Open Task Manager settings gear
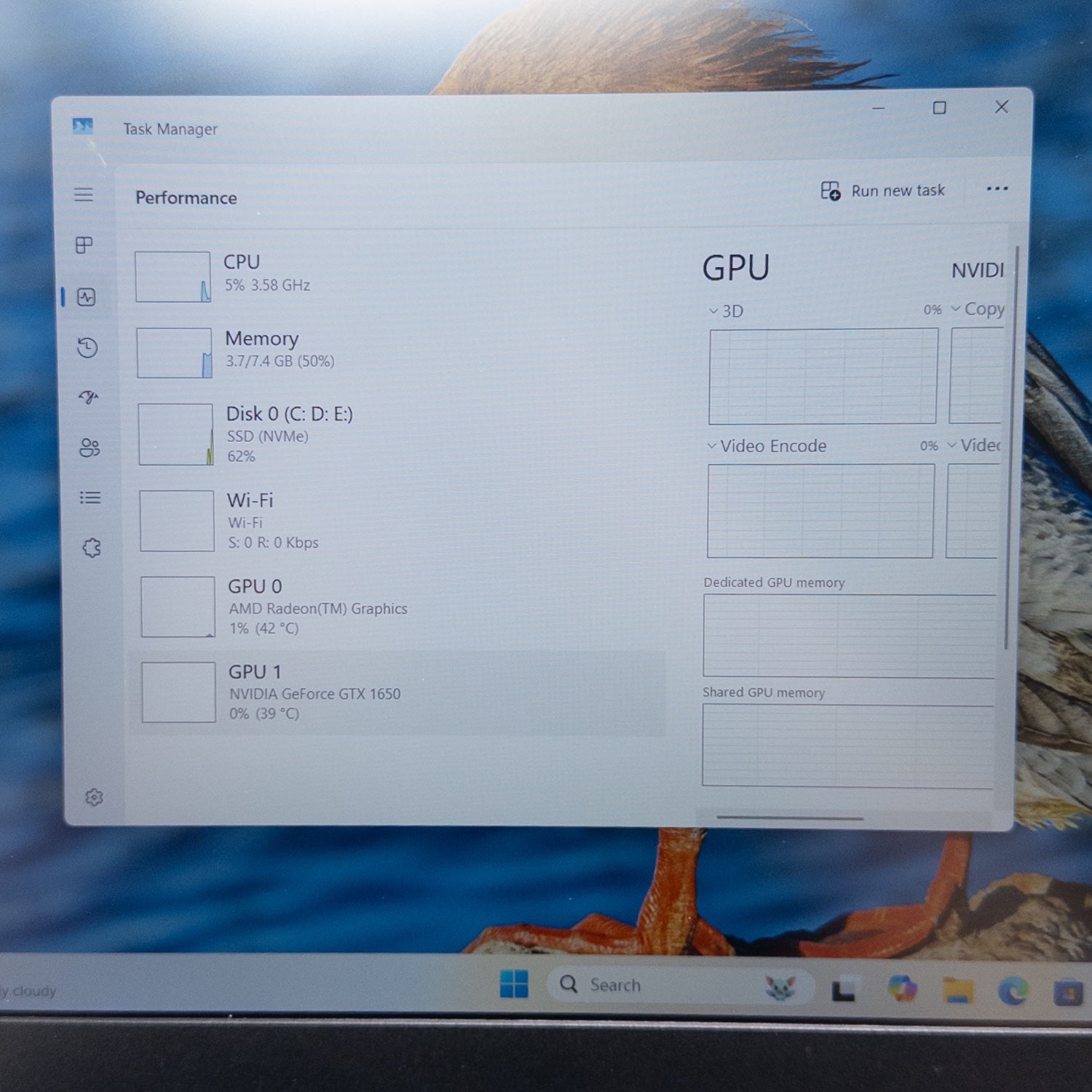 coord(94,797)
